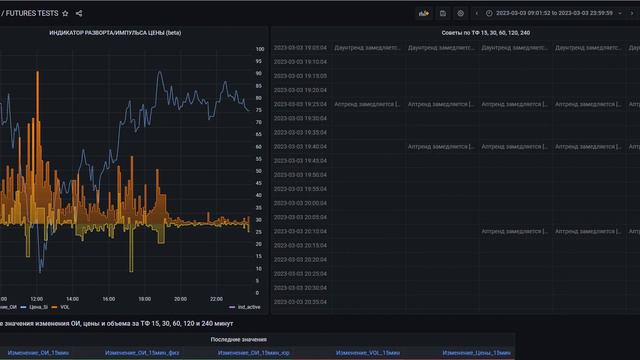This screenshot has width=640, height=360.
Task: Click first Аптренд замедляется cell in 19:40:04 row
Action: click(x=441, y=147)
